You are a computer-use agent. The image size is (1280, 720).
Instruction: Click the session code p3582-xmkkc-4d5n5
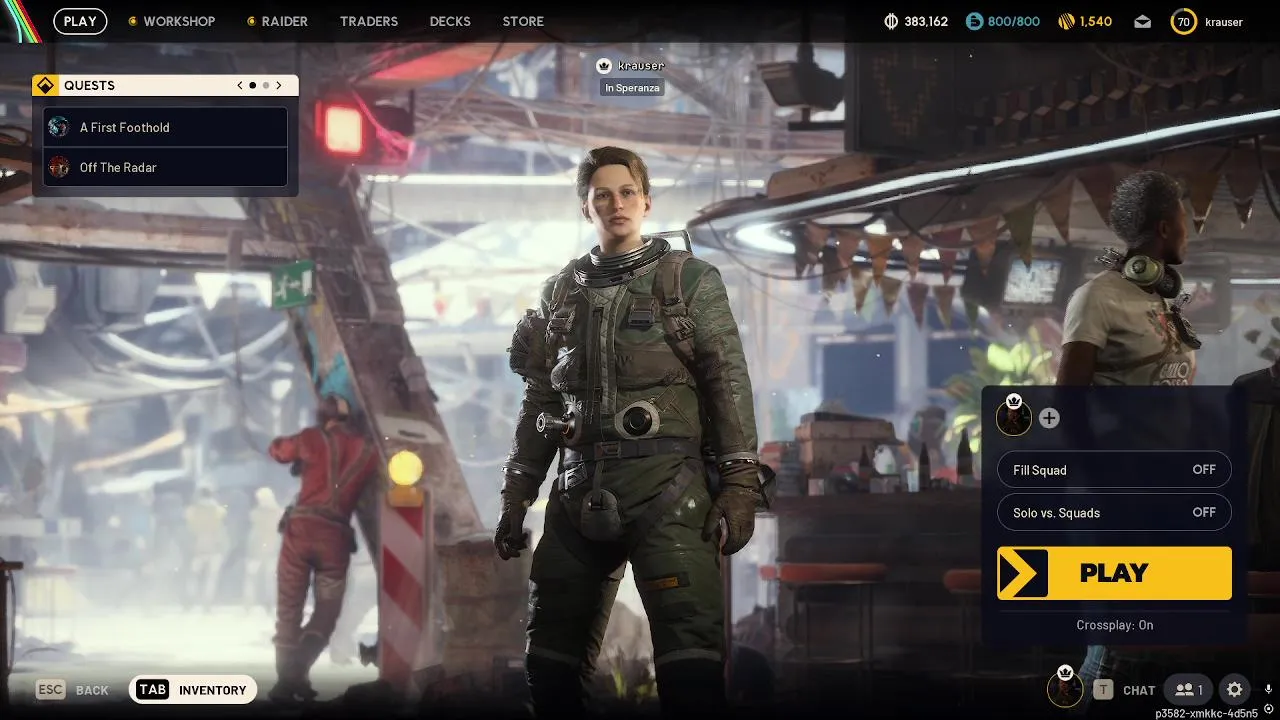coord(1206,713)
